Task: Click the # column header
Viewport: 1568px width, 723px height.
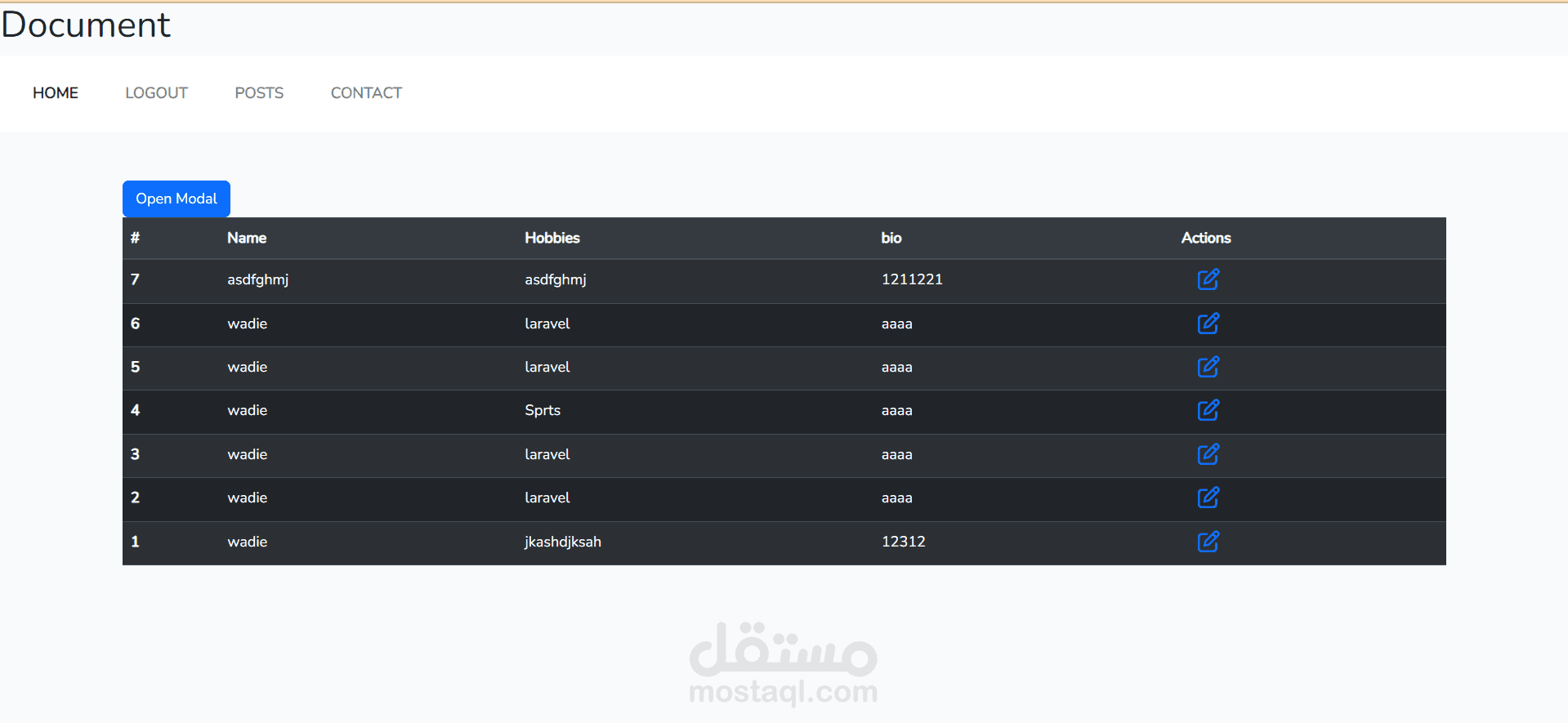Action: coord(135,238)
